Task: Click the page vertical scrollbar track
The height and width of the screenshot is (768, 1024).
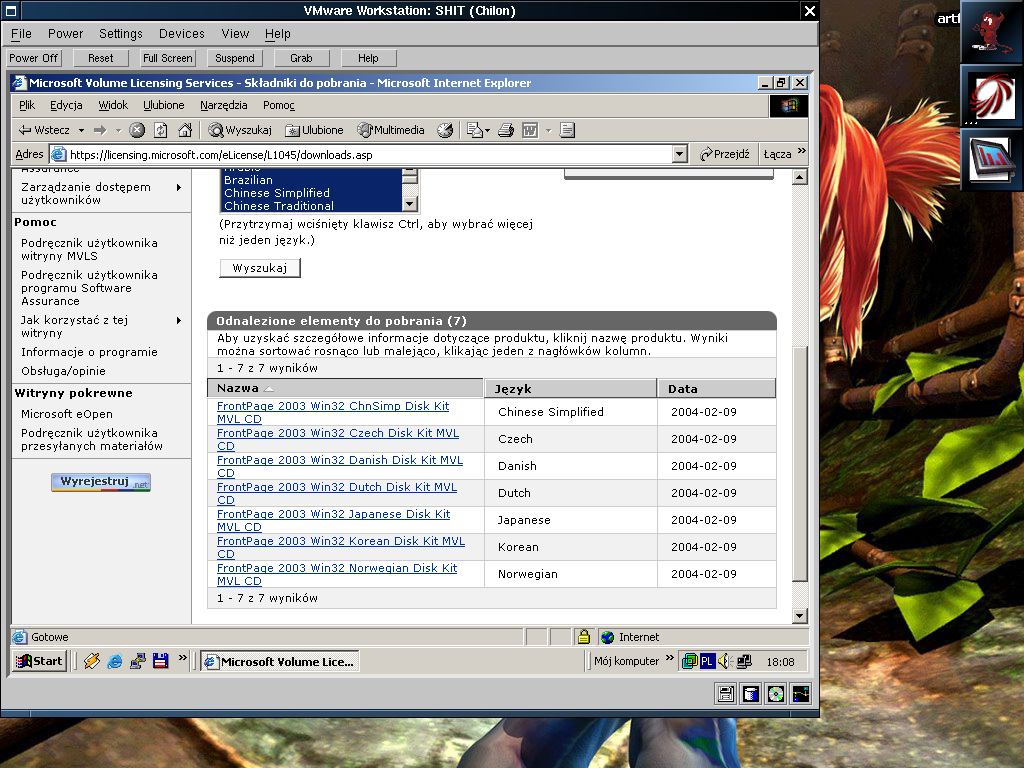Action: 799,260
